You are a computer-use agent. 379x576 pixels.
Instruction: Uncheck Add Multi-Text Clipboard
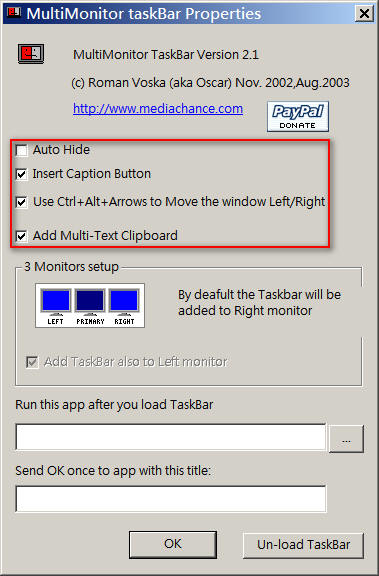coord(22,235)
